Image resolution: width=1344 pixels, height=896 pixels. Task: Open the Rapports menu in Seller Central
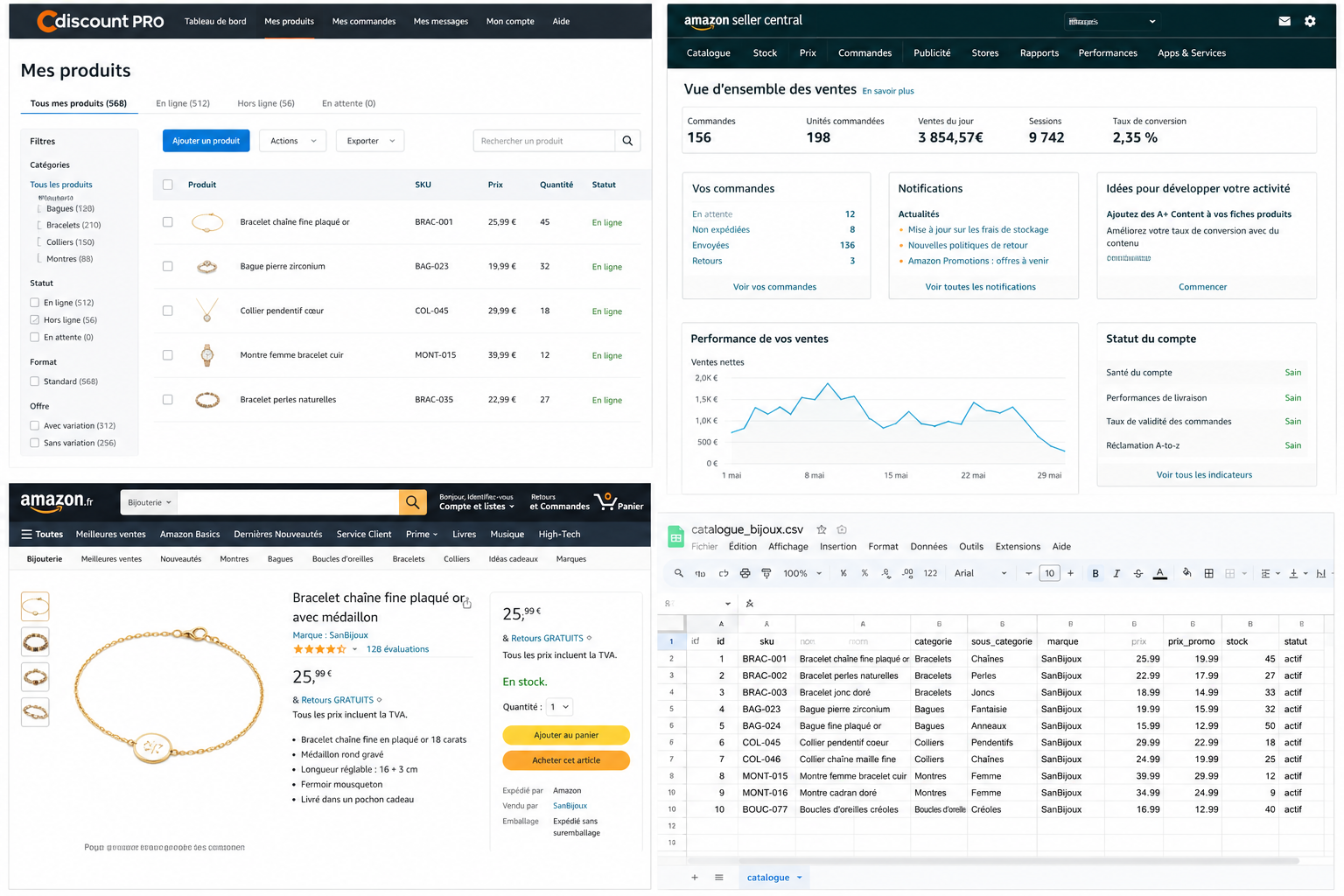click(x=1039, y=53)
